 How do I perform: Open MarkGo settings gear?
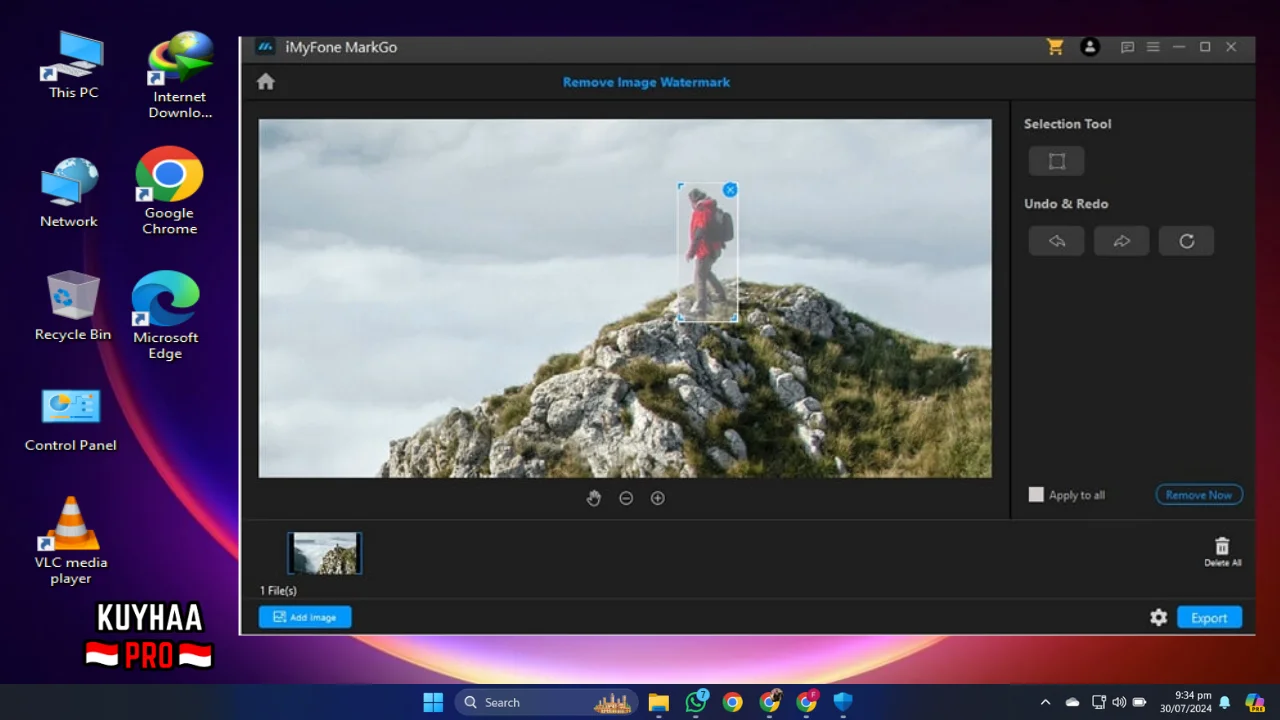pos(1158,617)
